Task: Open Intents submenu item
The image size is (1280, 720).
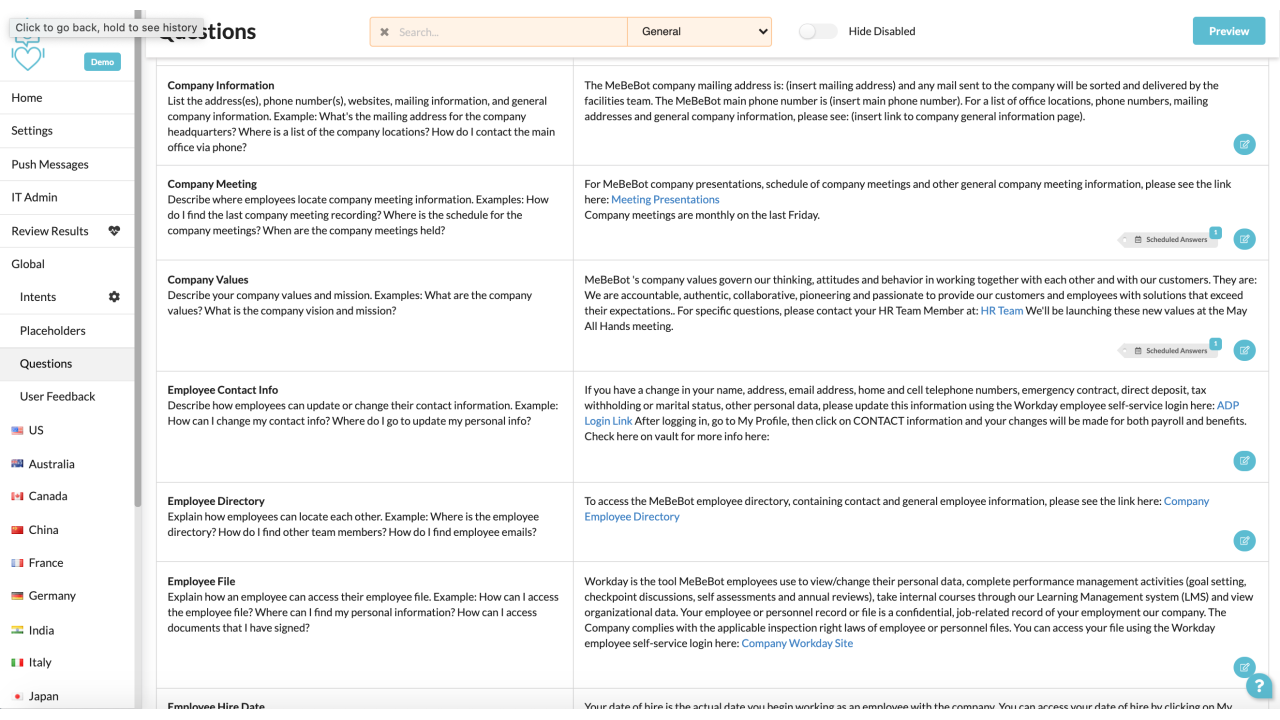Action: pos(38,297)
